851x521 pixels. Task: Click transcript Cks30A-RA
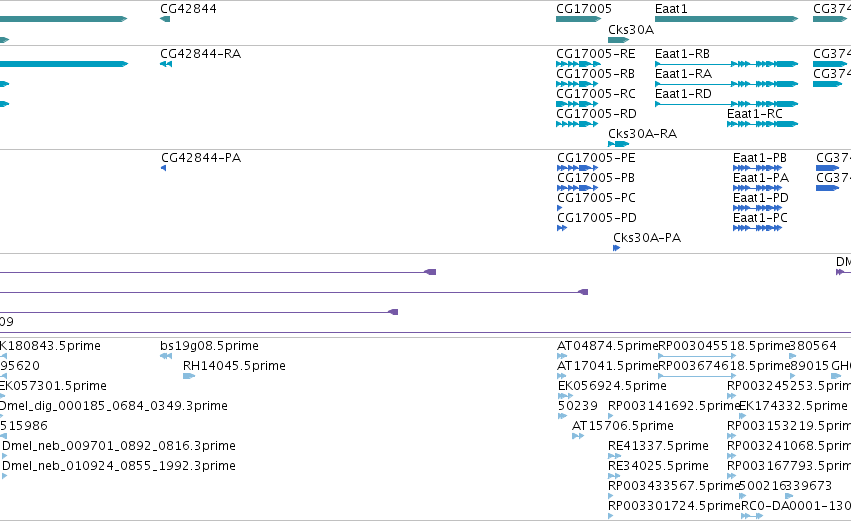pos(643,134)
